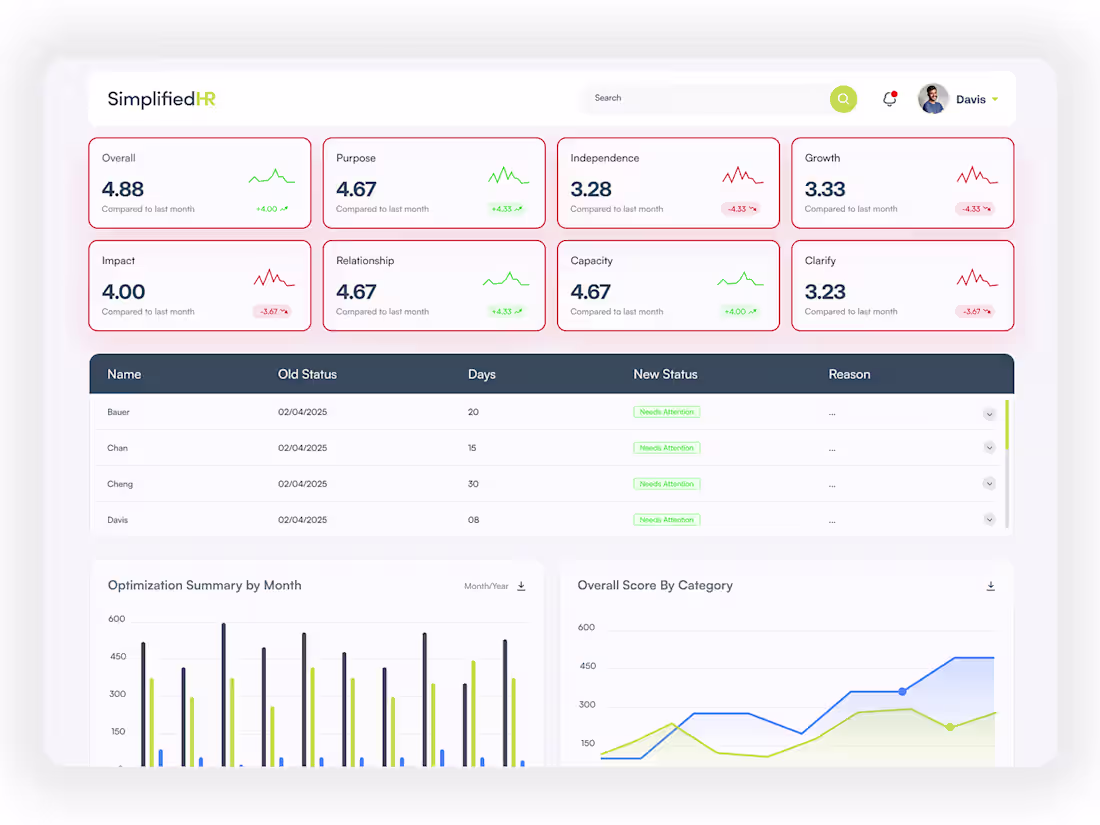Screen dimensions: 1100x825
Task: Click Needs Attention tag in Davis row
Action: (666, 520)
